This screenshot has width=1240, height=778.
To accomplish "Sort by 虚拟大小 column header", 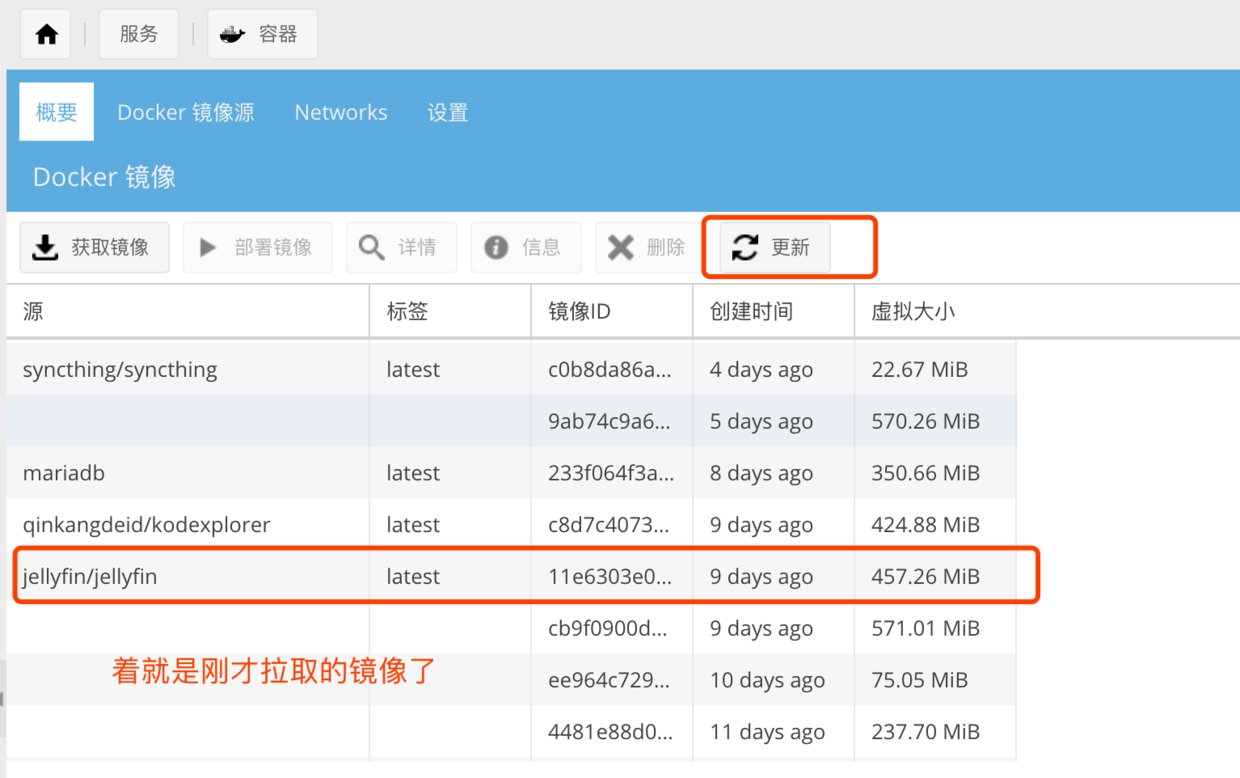I will click(x=936, y=311).
